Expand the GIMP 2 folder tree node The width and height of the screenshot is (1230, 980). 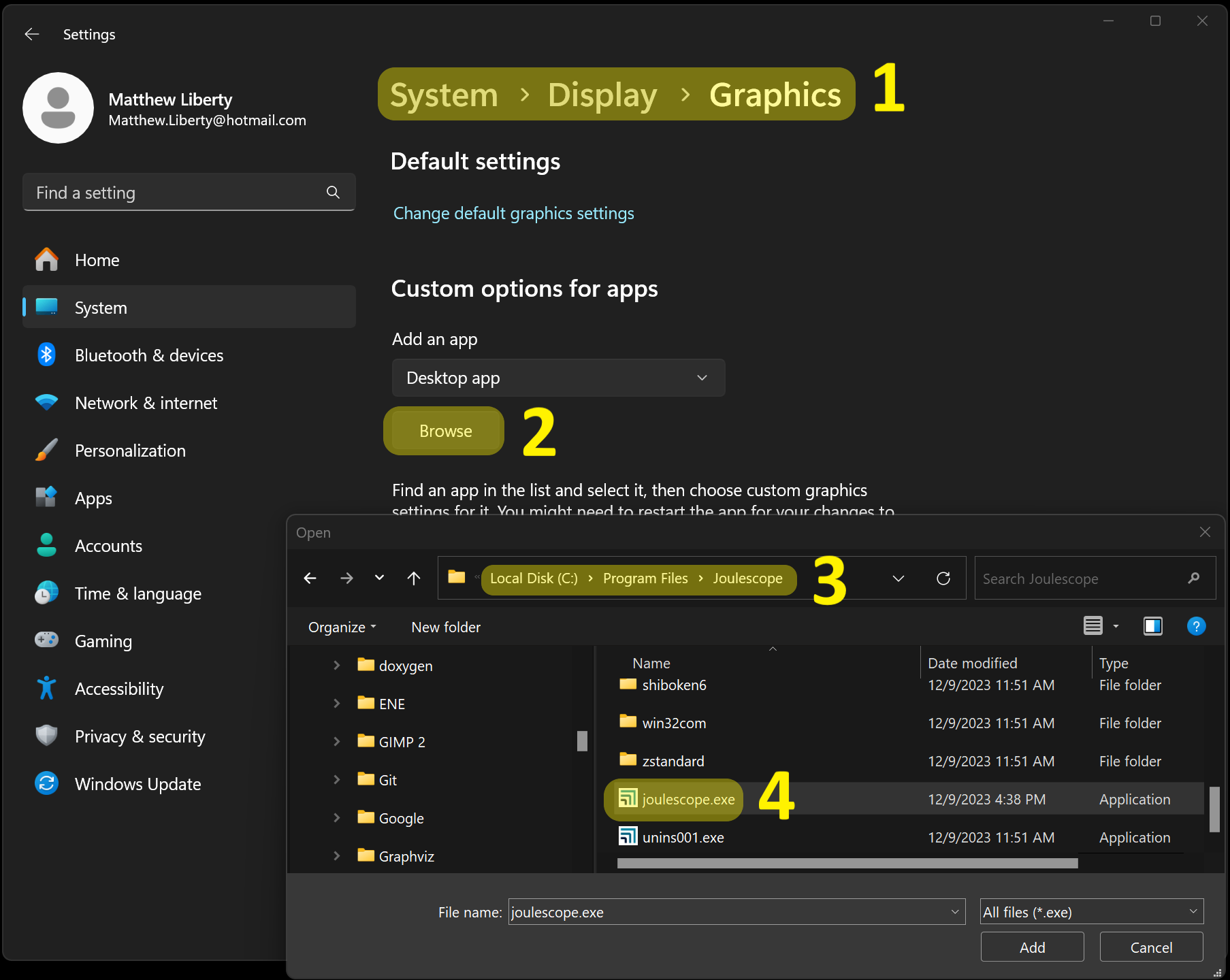click(x=336, y=741)
